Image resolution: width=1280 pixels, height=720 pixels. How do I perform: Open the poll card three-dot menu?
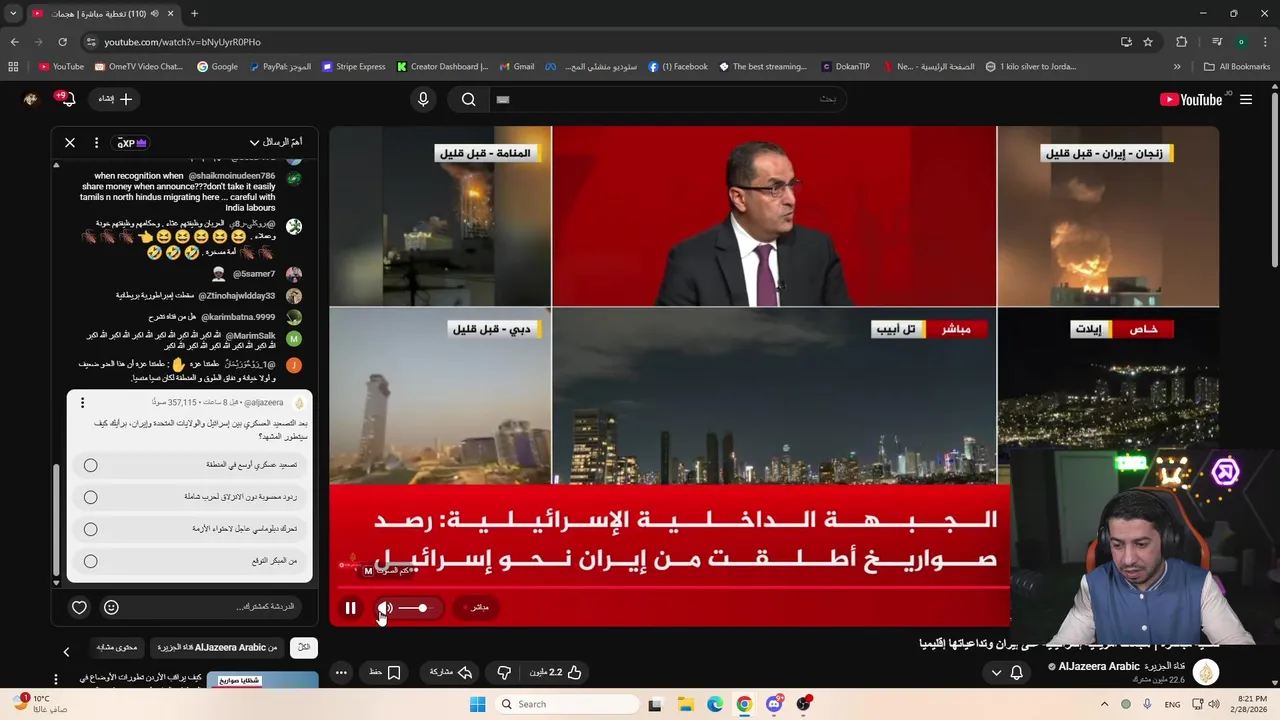pyautogui.click(x=82, y=403)
